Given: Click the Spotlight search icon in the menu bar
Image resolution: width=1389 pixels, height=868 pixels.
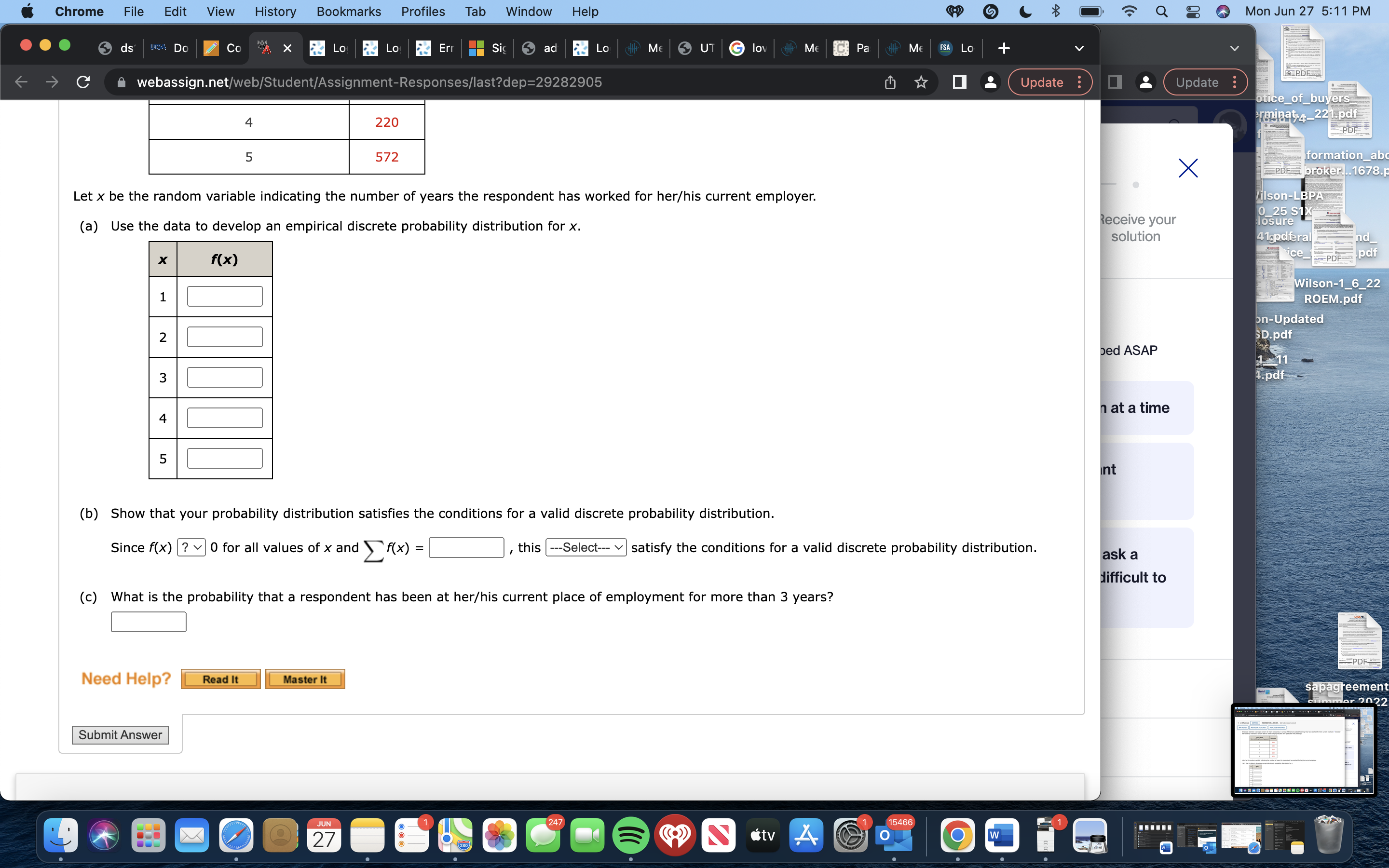Looking at the screenshot, I should [1162, 11].
